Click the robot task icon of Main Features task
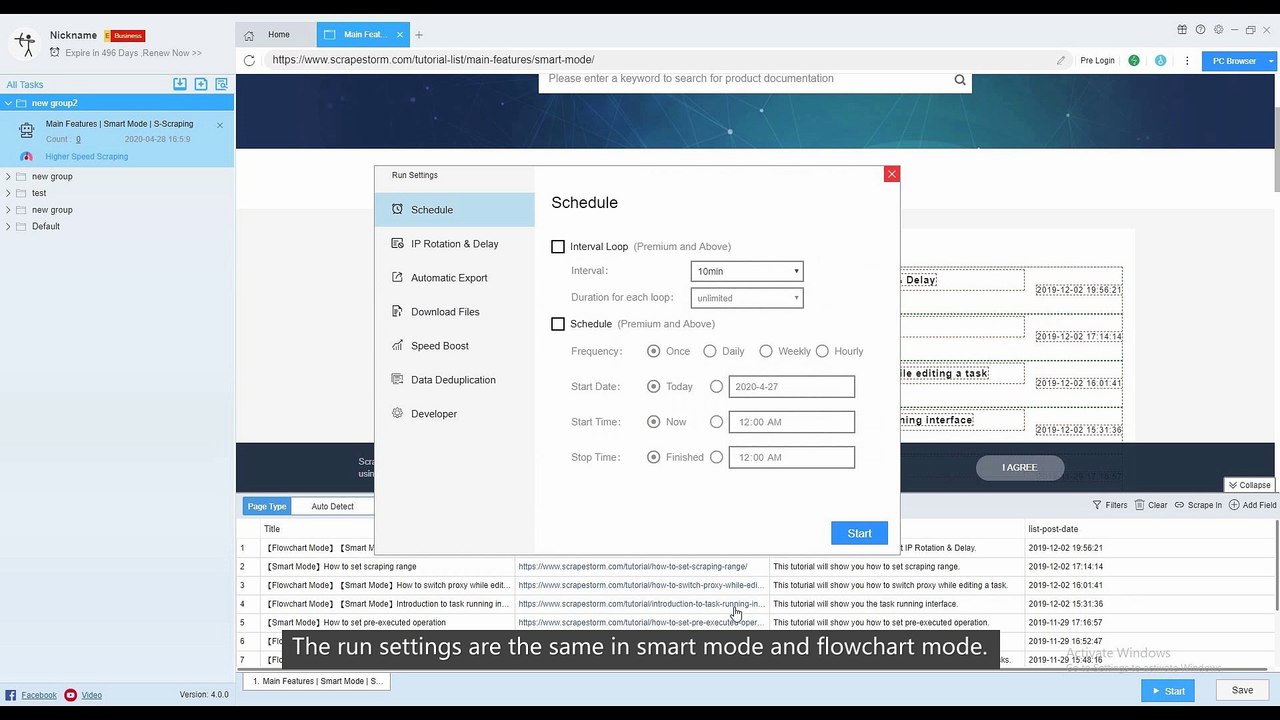This screenshot has width=1280, height=720. 26,130
